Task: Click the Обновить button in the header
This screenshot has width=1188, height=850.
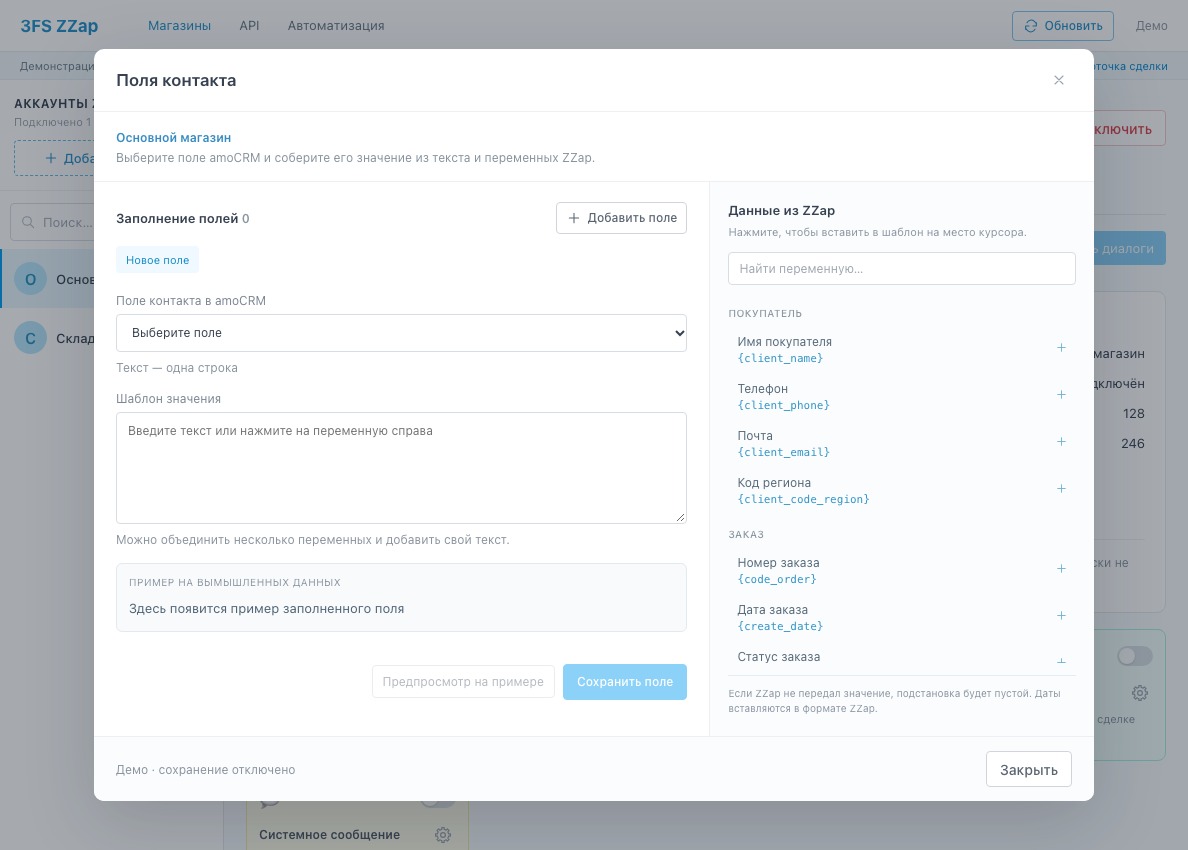Action: click(x=1063, y=26)
